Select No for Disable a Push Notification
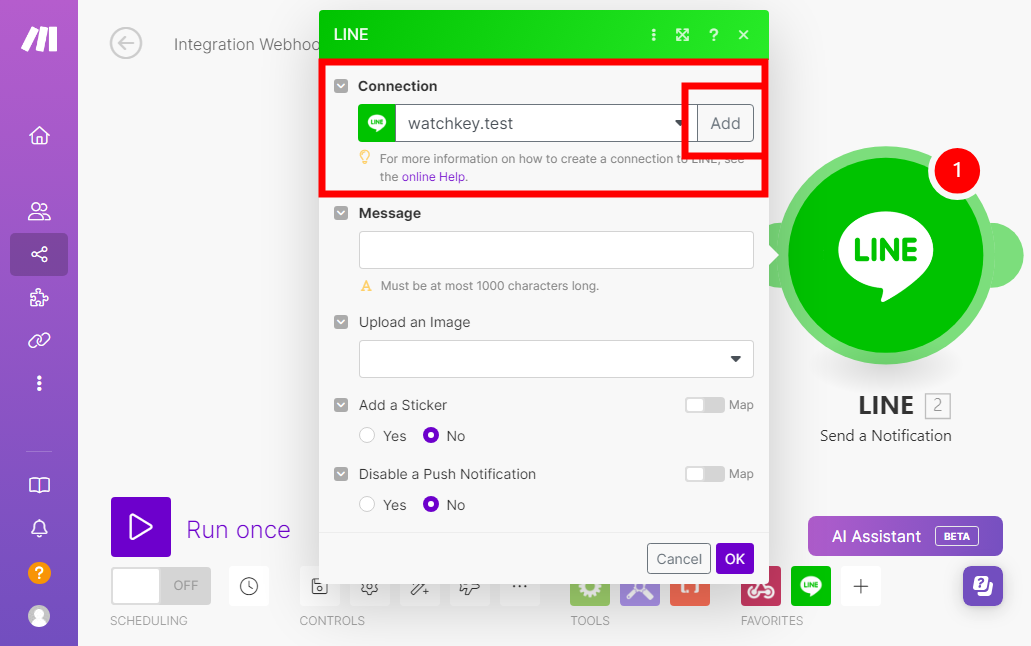This screenshot has height=646, width=1031. (x=431, y=505)
